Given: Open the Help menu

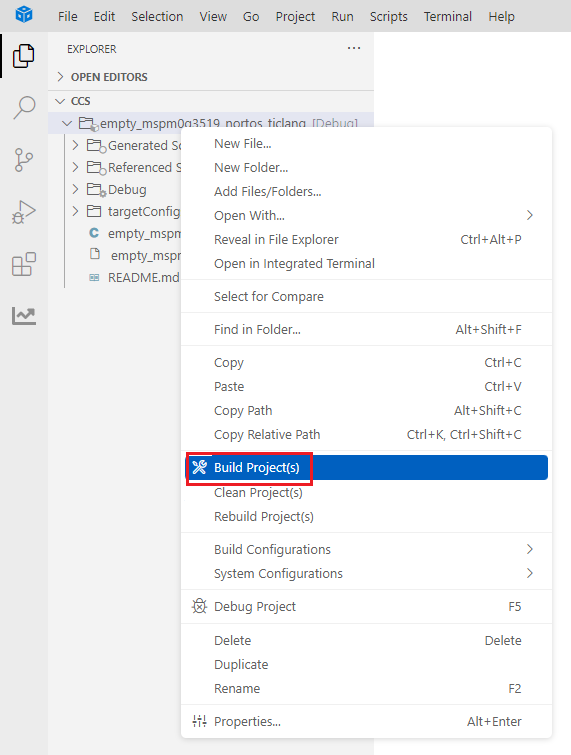Looking at the screenshot, I should coord(501,16).
